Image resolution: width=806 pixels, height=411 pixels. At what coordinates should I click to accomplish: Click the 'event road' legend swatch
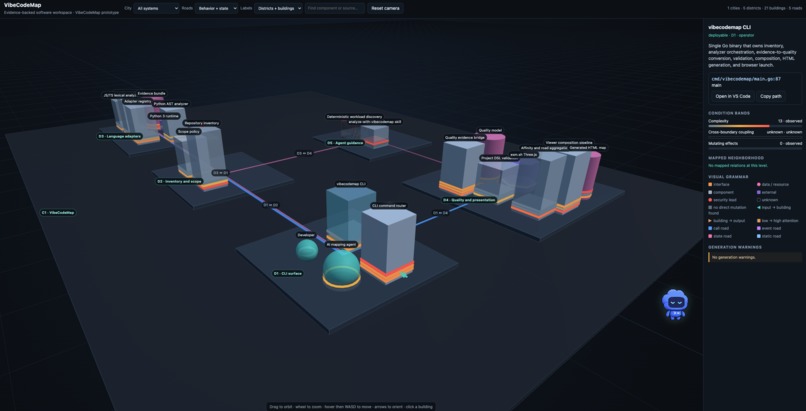click(x=758, y=228)
